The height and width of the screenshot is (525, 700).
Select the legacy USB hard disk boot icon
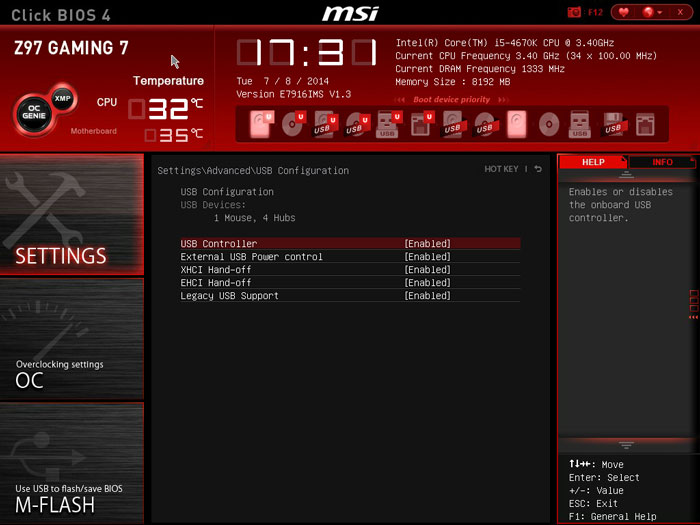click(453, 124)
